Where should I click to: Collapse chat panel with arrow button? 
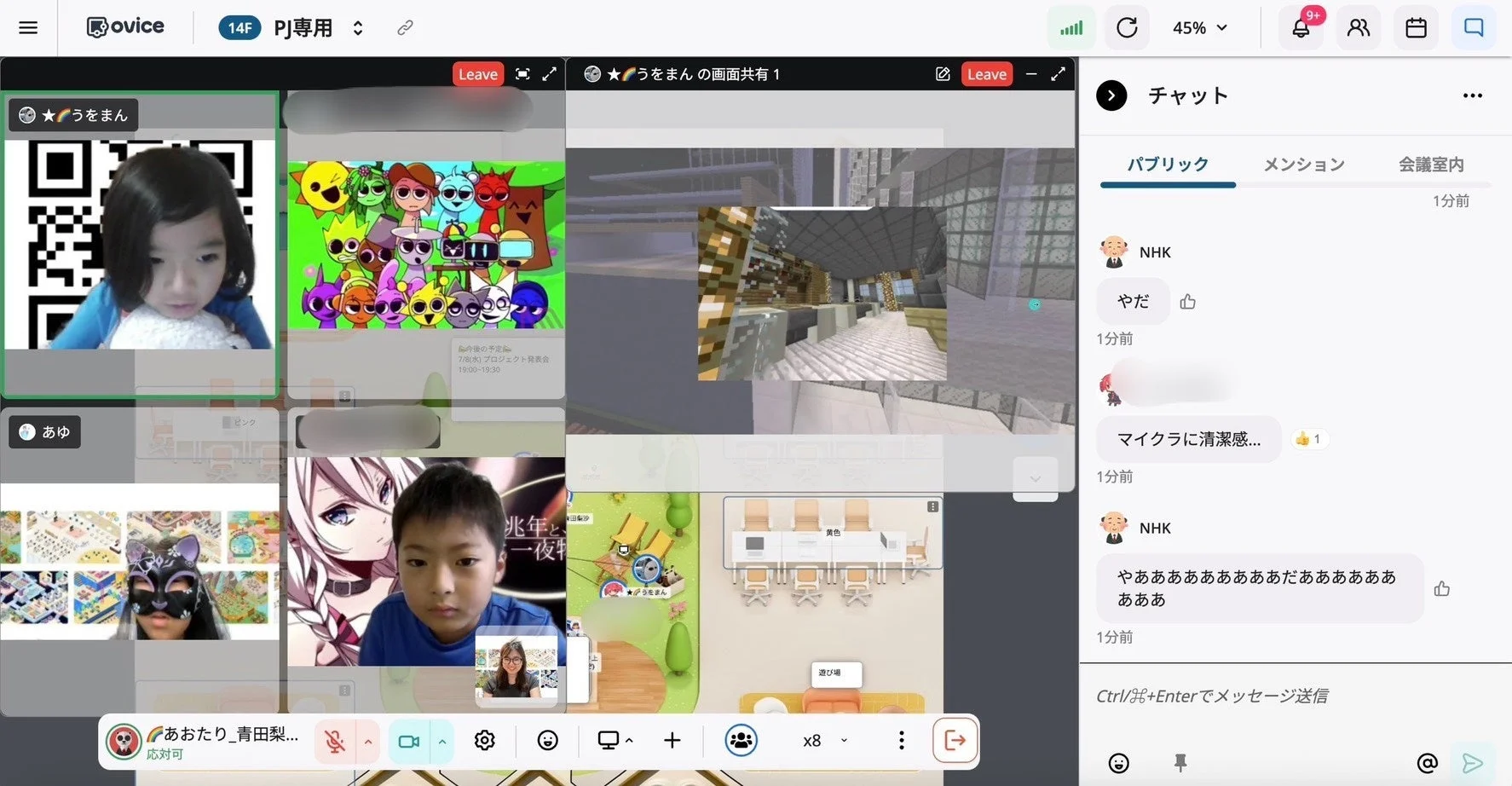[x=1111, y=95]
